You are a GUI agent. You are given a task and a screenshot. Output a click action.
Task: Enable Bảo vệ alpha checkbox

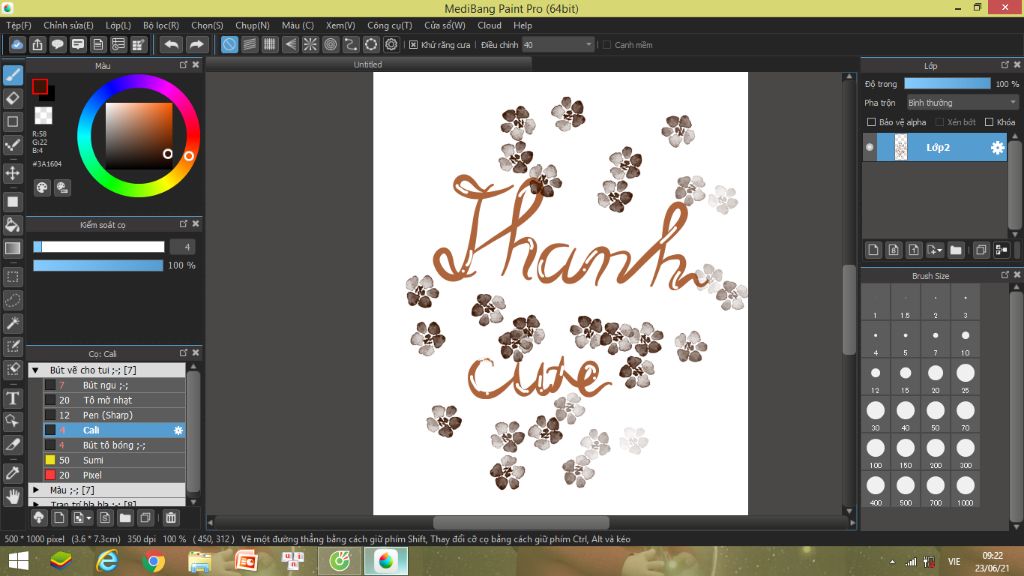pos(871,122)
